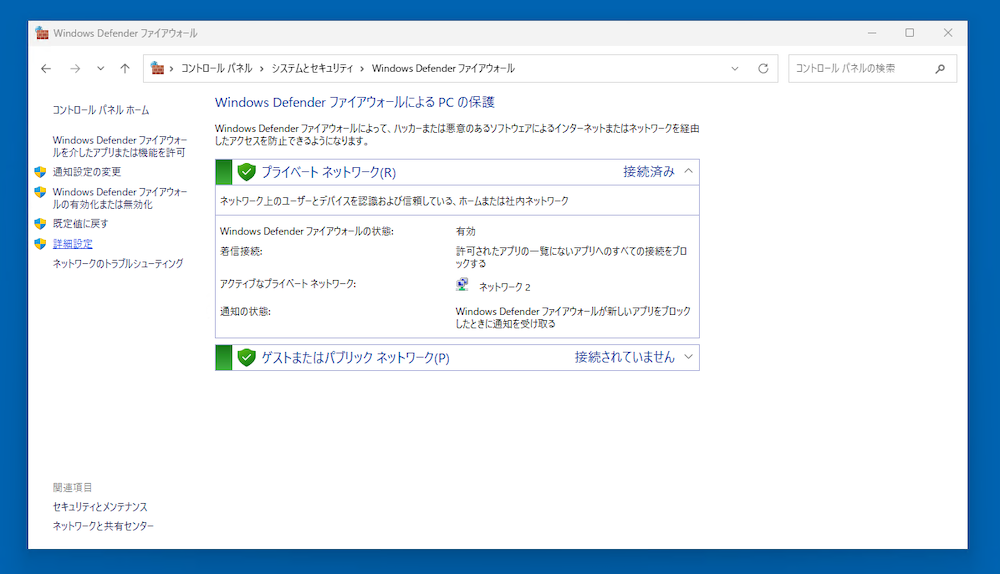Open セキュリティとメンテナンス related link
This screenshot has width=1000, height=574.
(x=100, y=506)
